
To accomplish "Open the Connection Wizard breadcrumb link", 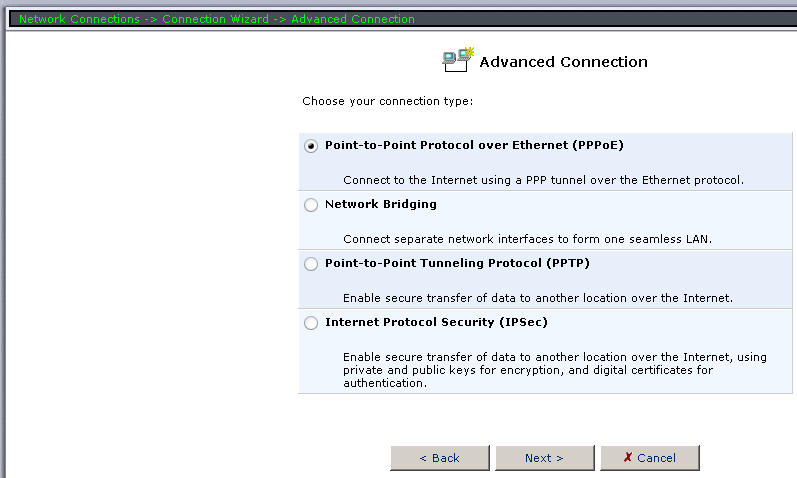I will point(215,19).
